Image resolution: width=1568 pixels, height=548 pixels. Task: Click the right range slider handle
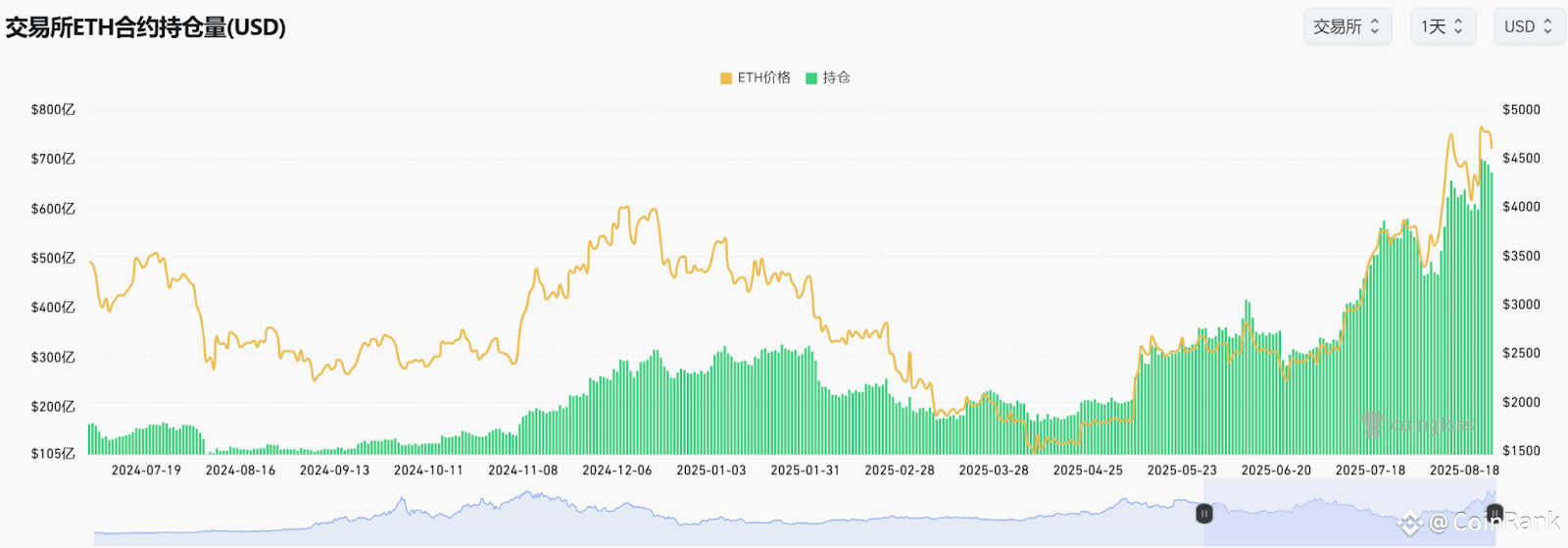point(1494,513)
